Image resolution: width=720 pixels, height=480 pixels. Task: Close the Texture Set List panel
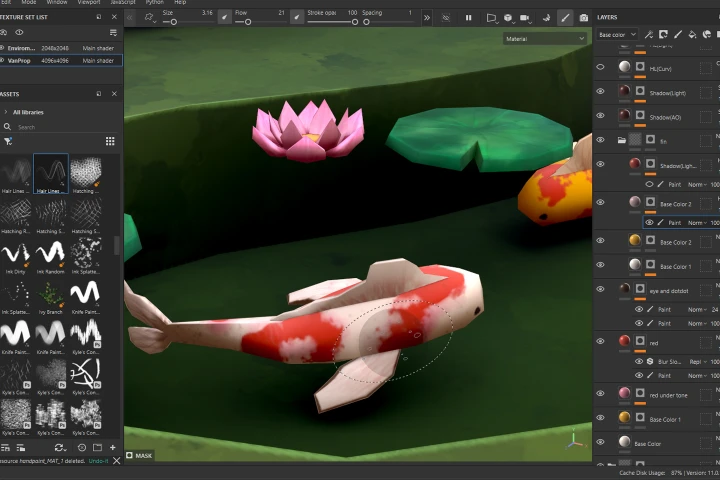[x=114, y=17]
